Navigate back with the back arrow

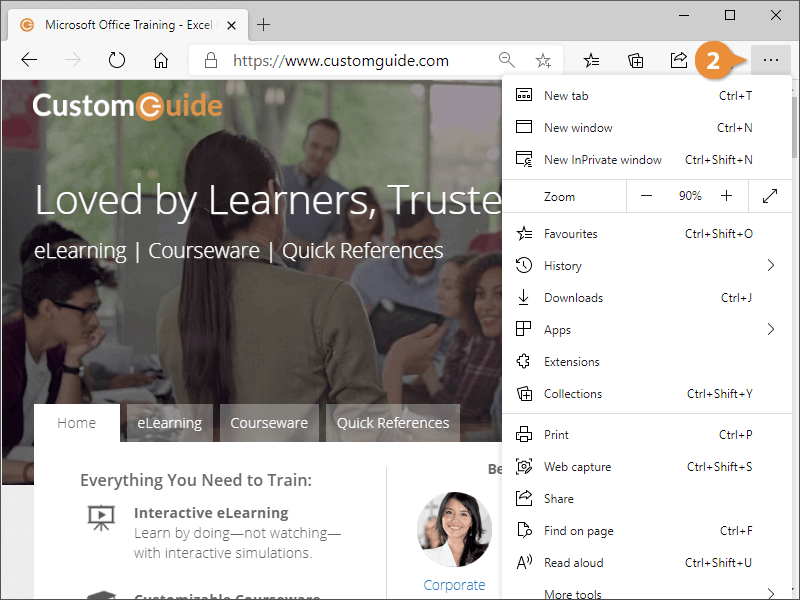[x=29, y=60]
